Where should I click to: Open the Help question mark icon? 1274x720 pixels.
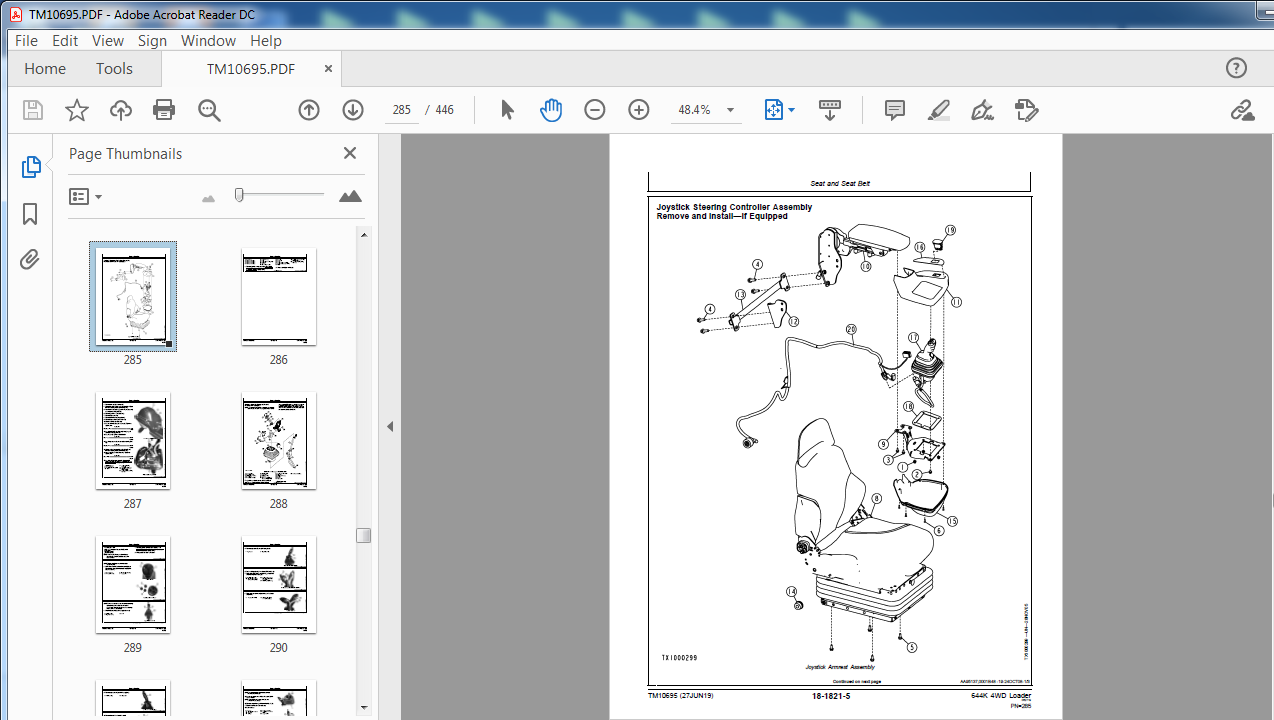coord(1236,68)
